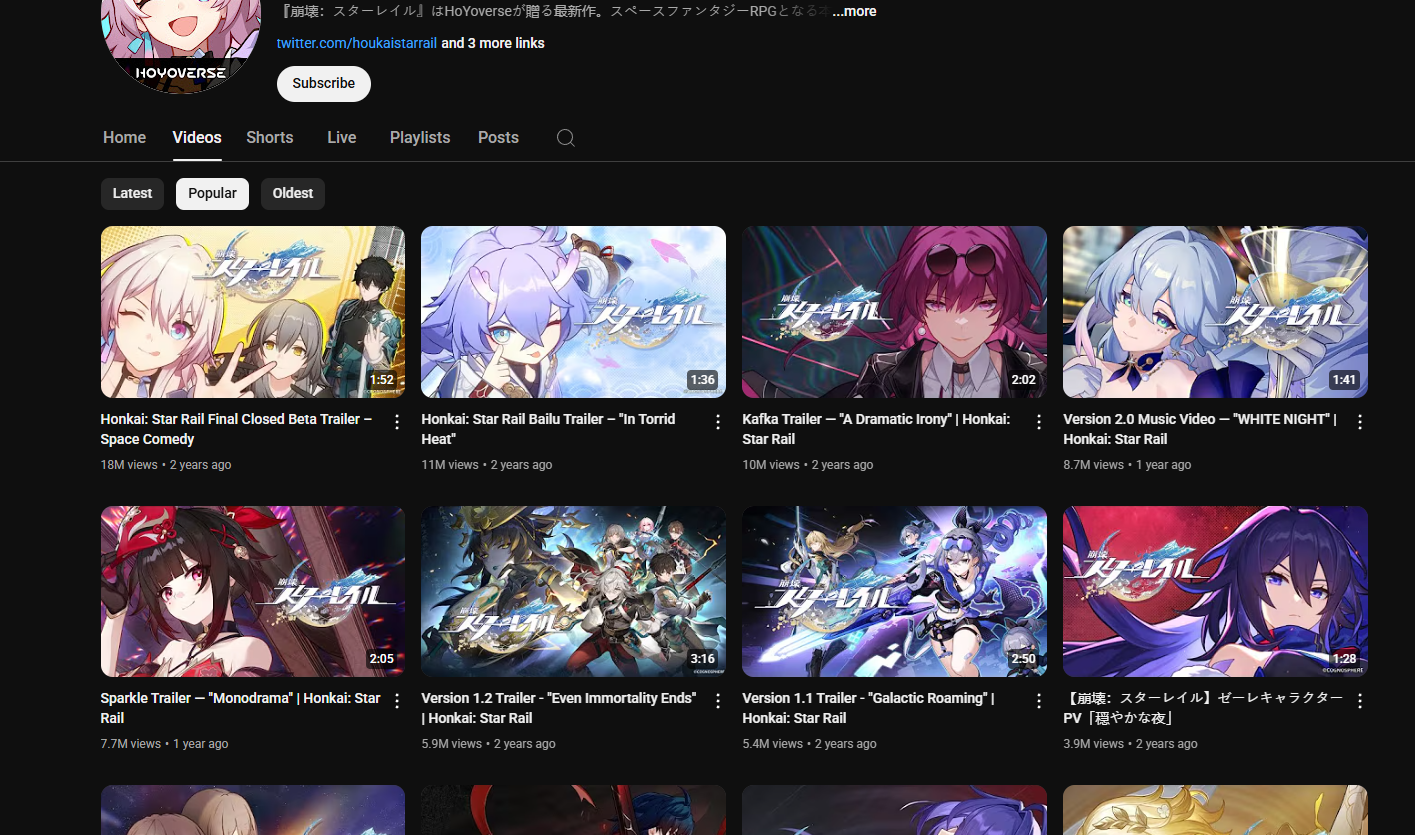The width and height of the screenshot is (1415, 835).
Task: Open Sparkle 'Monodrama' Trailer title
Action: coord(241,708)
